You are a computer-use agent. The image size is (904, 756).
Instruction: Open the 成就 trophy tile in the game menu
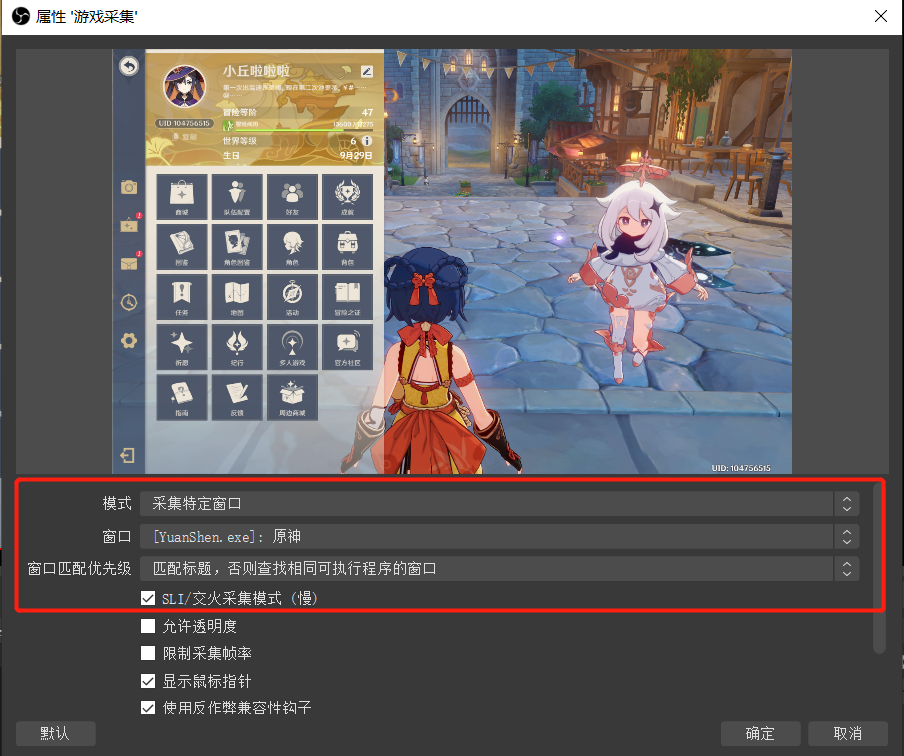tap(348, 197)
